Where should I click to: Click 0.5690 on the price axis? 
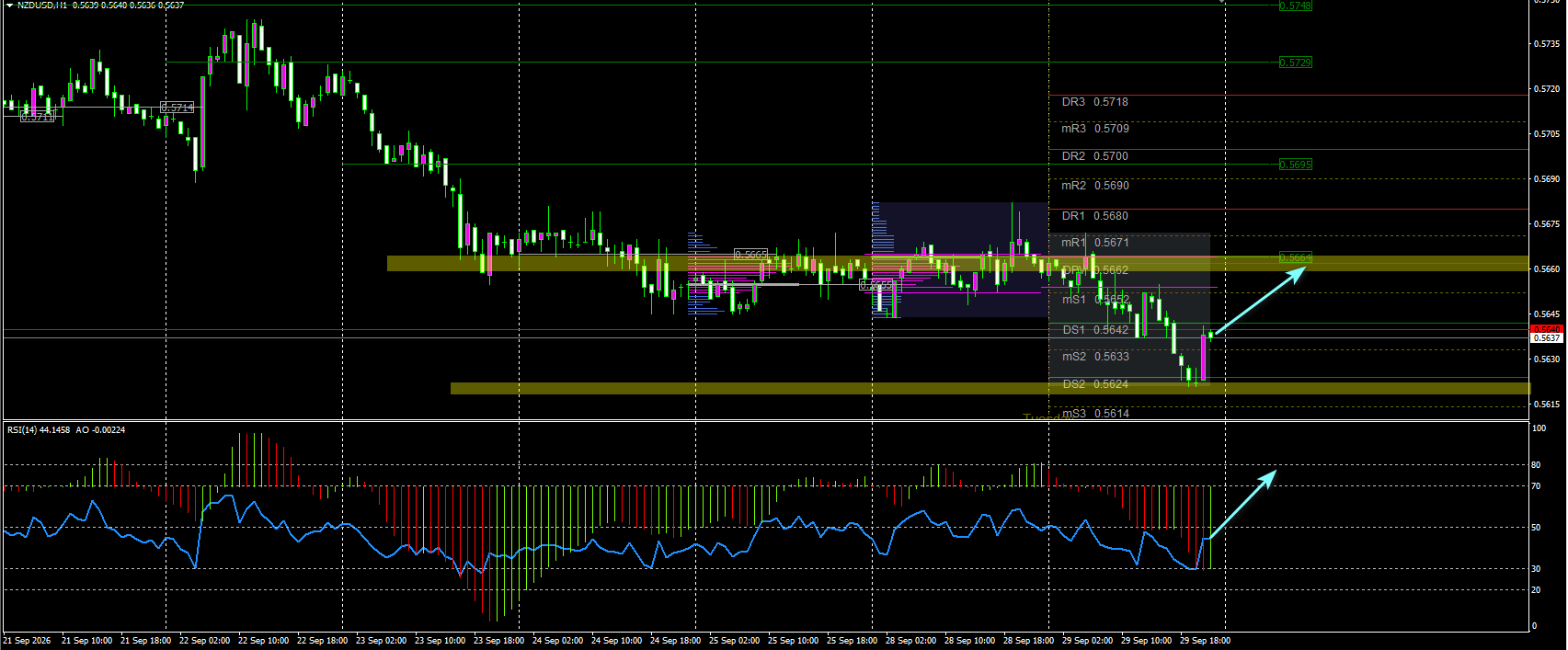click(x=1546, y=179)
